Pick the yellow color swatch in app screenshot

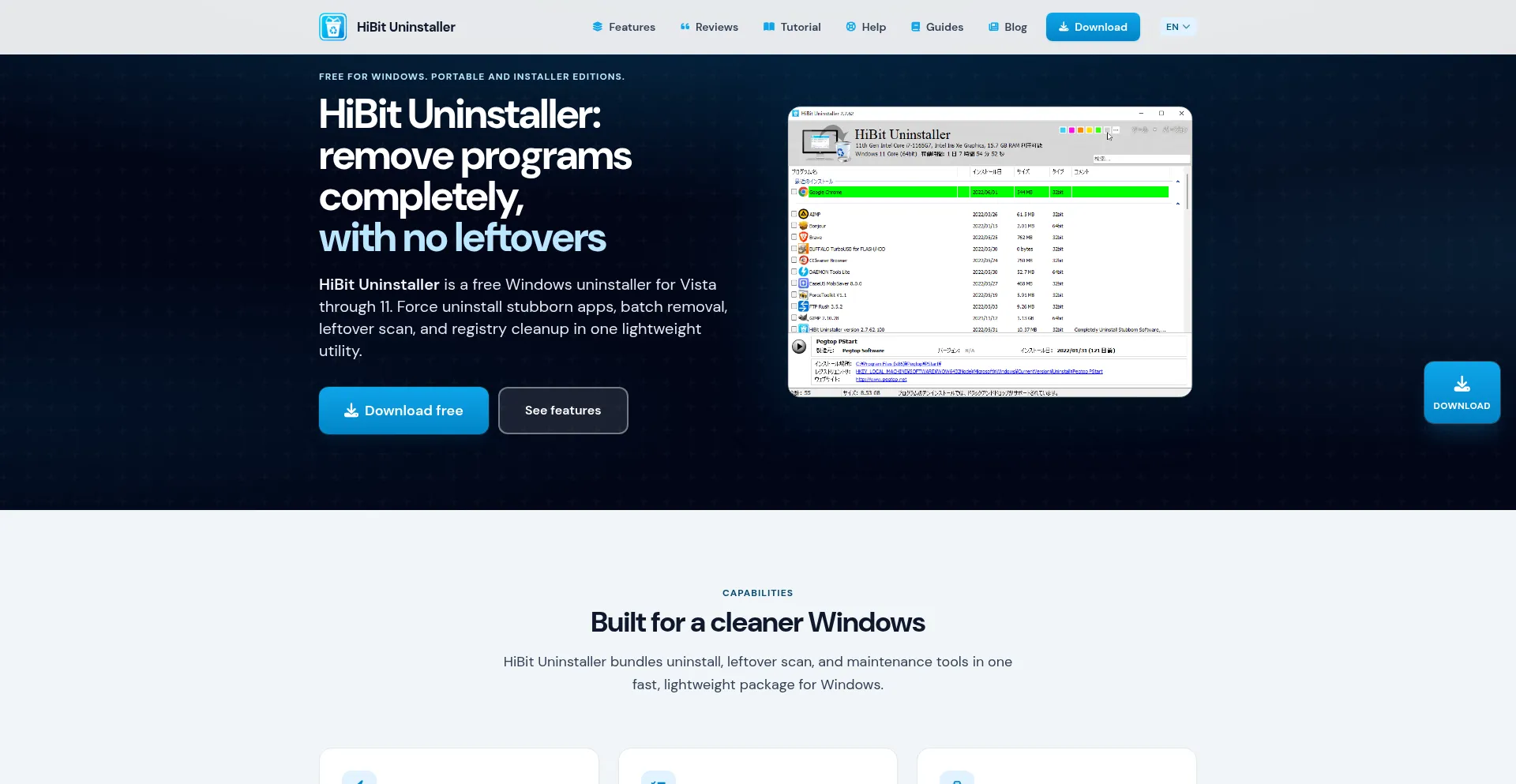[x=1089, y=130]
